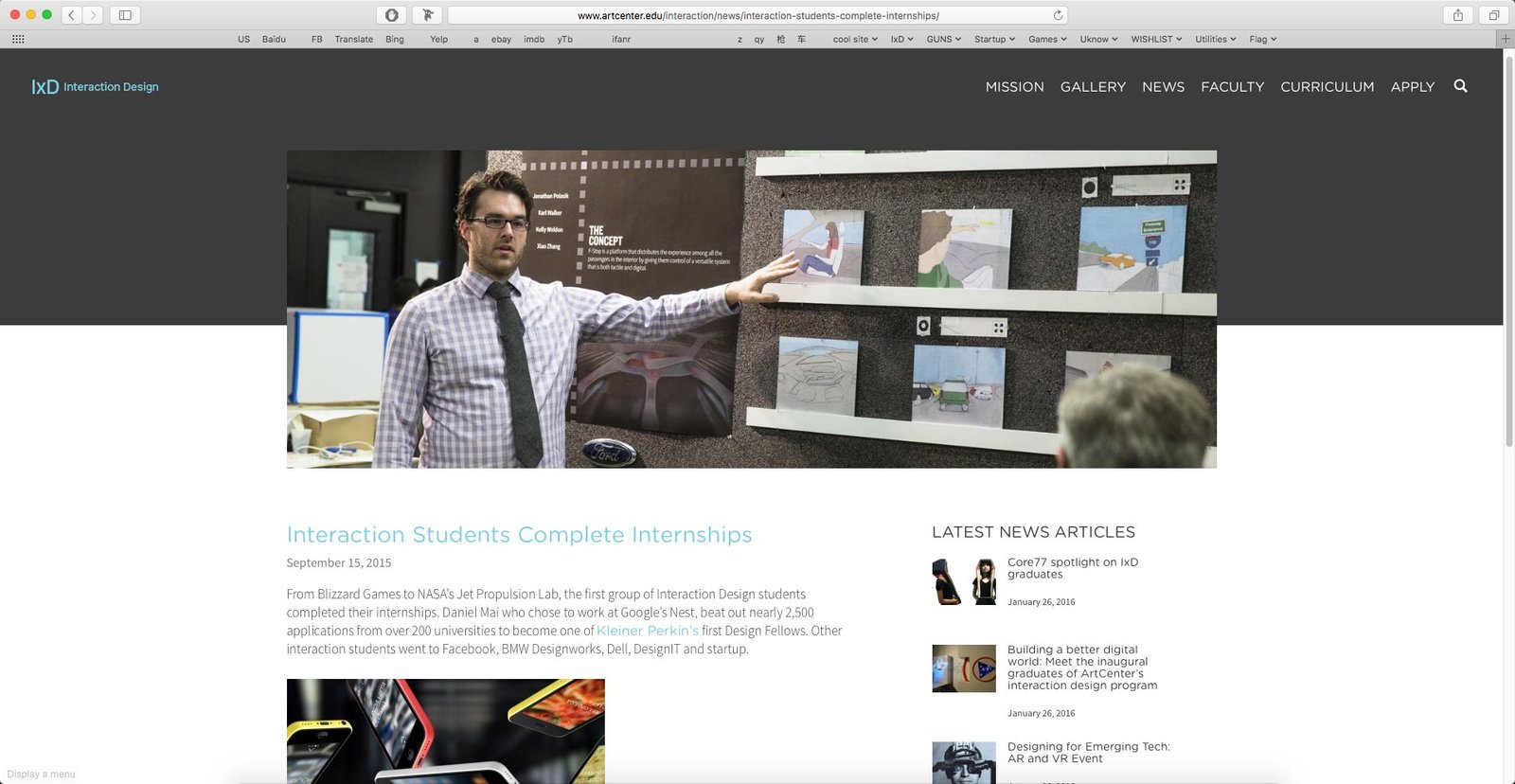Screen dimensions: 1515x784
Task: Expand the WISHLIST bookmarks folder
Action: pos(1156,39)
